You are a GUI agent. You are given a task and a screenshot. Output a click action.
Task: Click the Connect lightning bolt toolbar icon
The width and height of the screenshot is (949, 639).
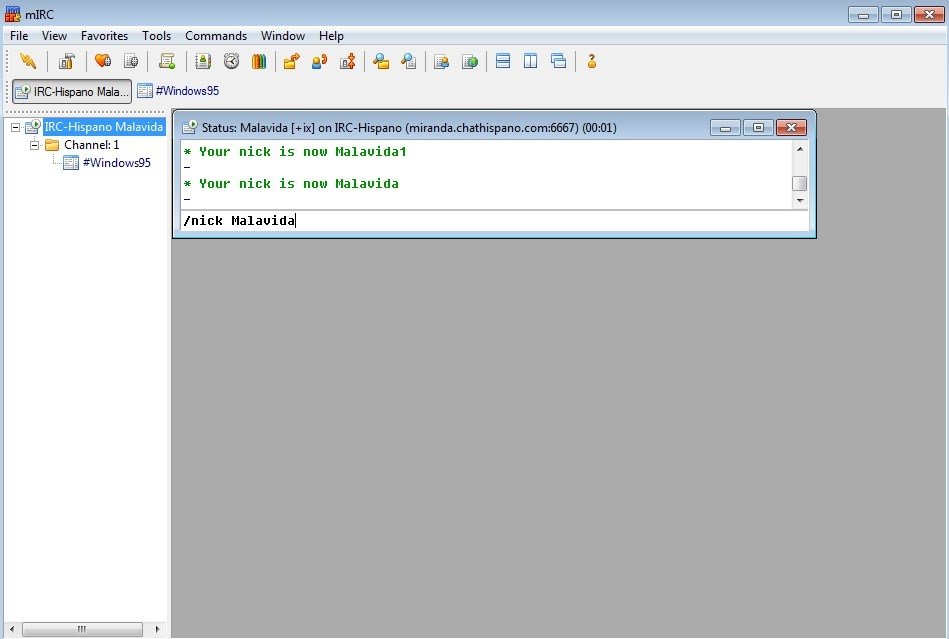pyautogui.click(x=28, y=61)
